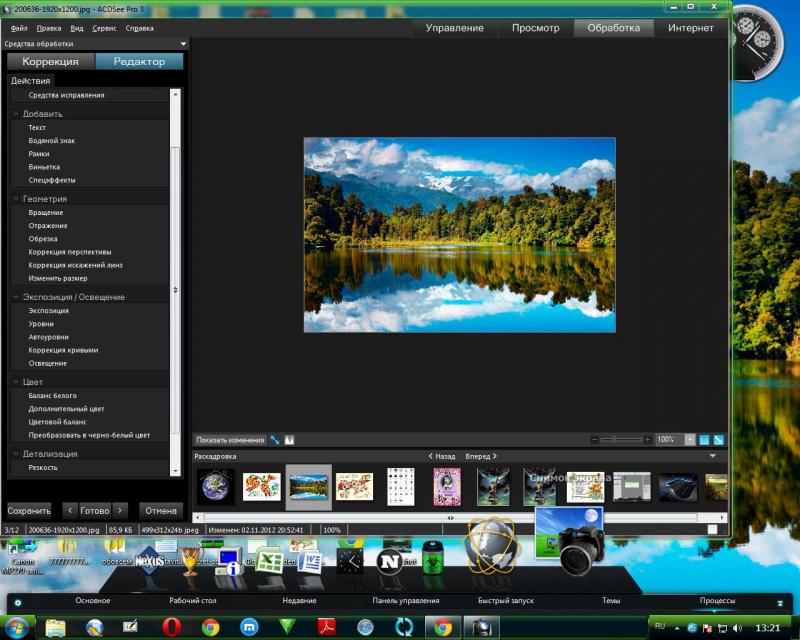Switch to the Коррекция tab
800x640 pixels.
[51, 61]
